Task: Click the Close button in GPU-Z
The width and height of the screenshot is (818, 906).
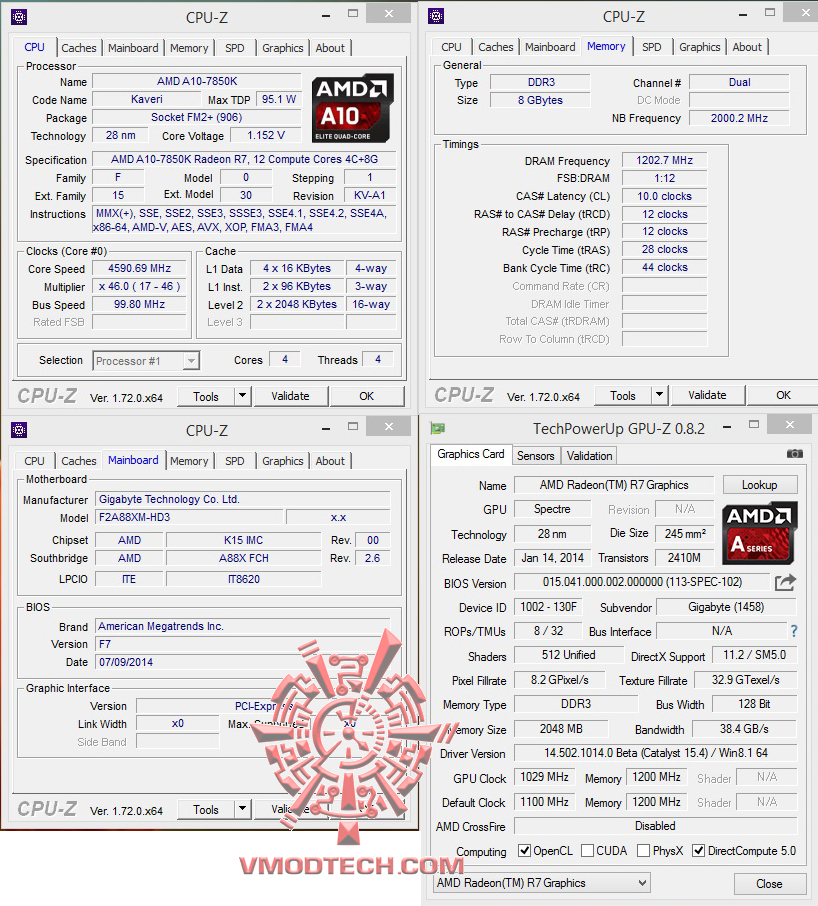Action: [x=769, y=884]
